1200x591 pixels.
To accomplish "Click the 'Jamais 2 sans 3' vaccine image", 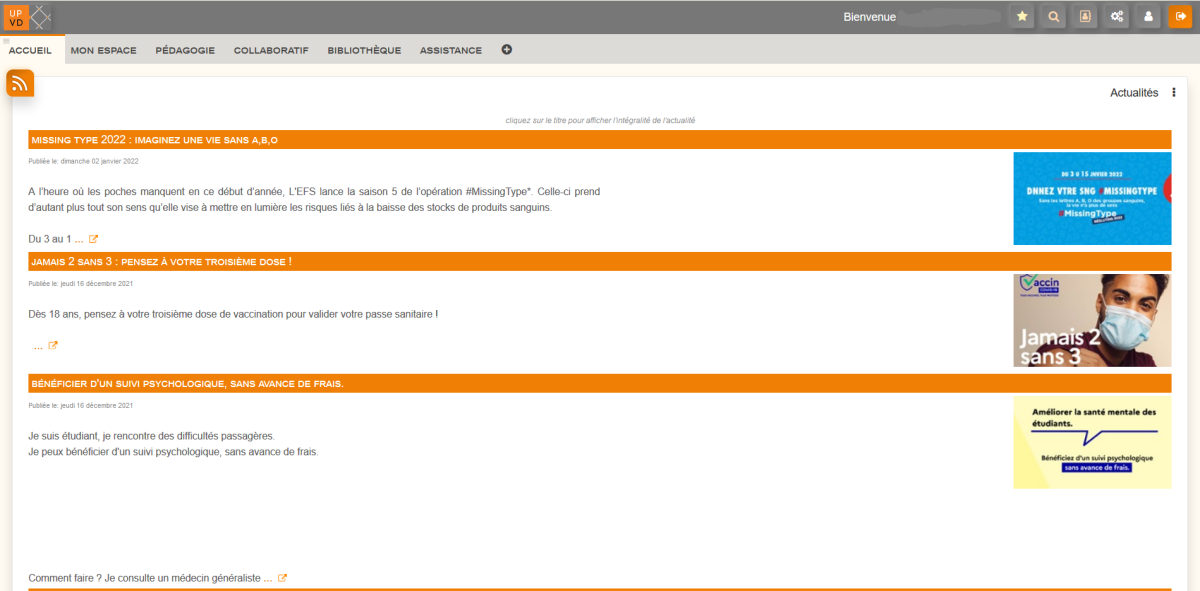I will point(1092,320).
